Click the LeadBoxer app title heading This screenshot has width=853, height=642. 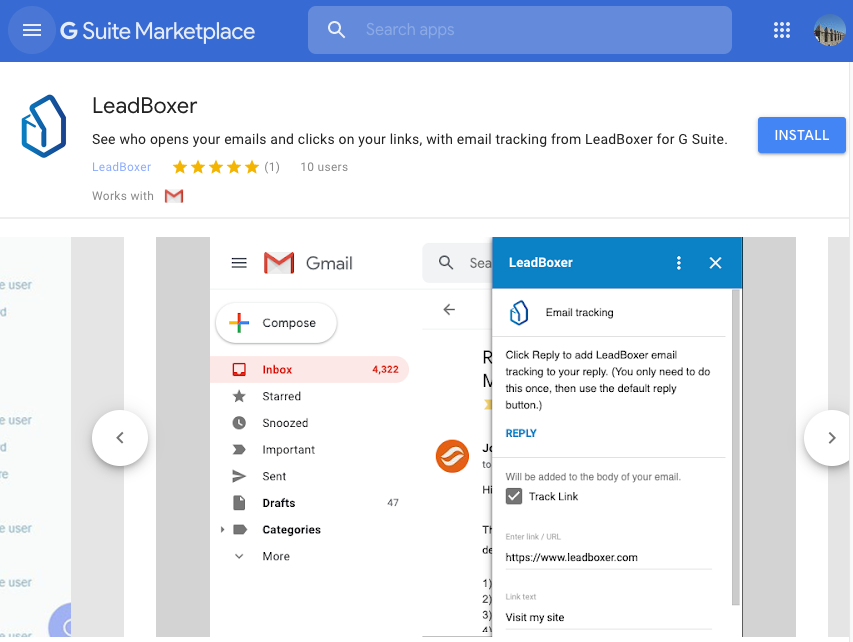click(144, 106)
